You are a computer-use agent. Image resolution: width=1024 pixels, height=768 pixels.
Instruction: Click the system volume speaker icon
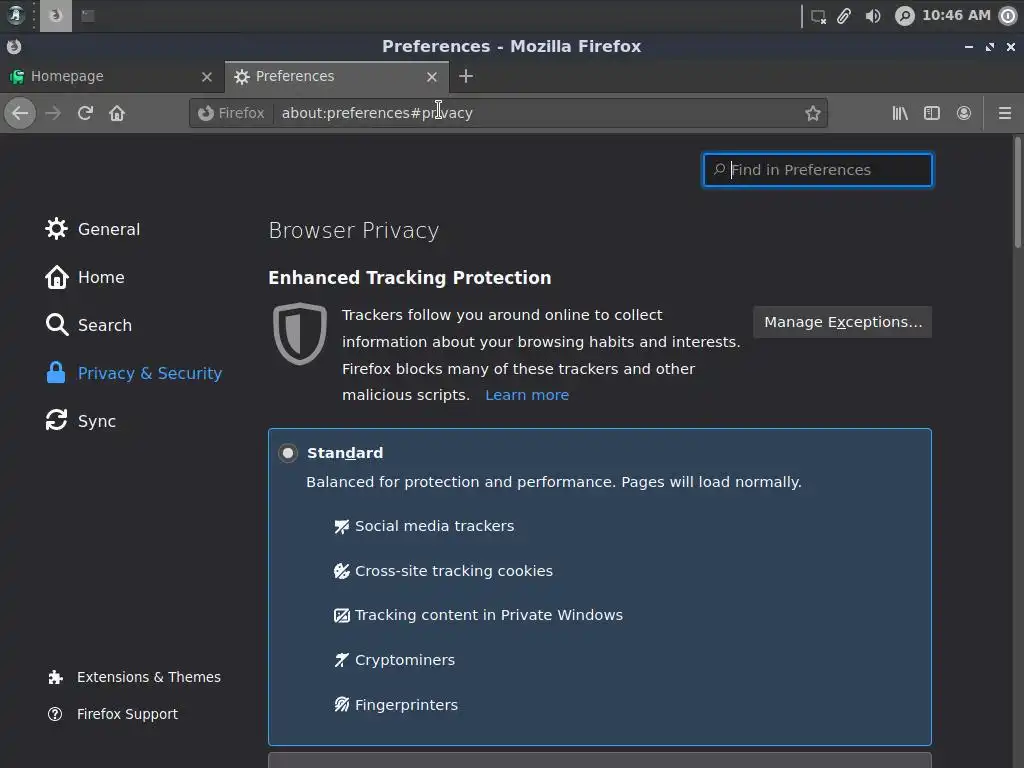click(x=873, y=16)
